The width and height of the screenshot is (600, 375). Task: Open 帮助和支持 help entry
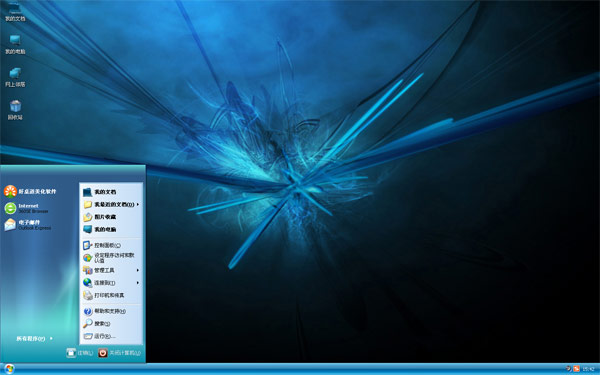click(x=111, y=311)
